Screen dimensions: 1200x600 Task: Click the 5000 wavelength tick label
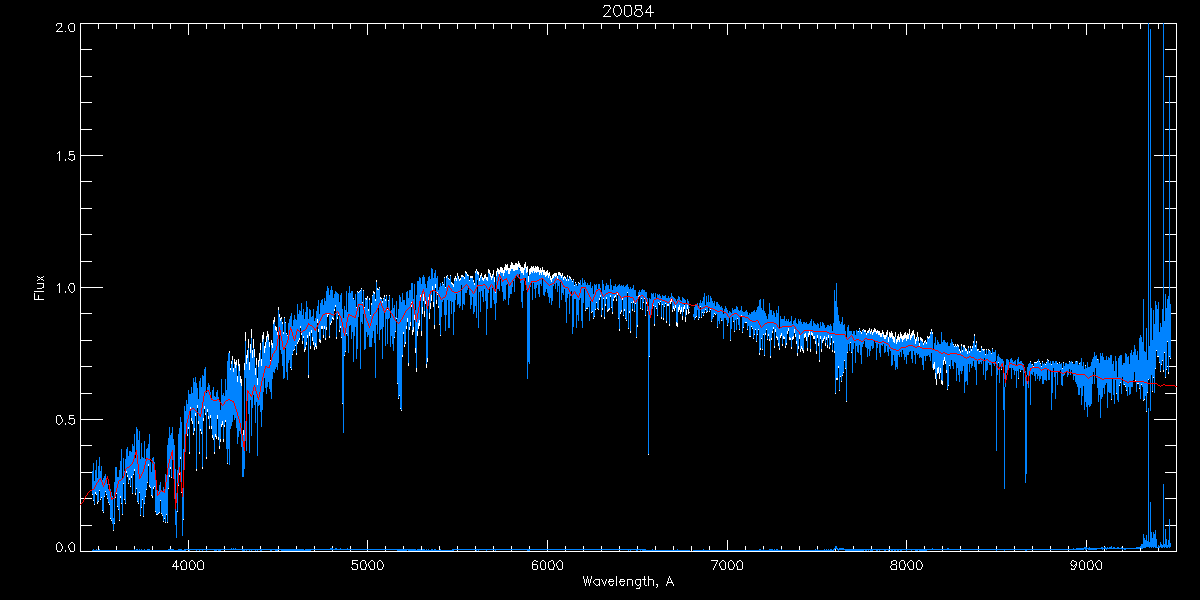pos(367,563)
